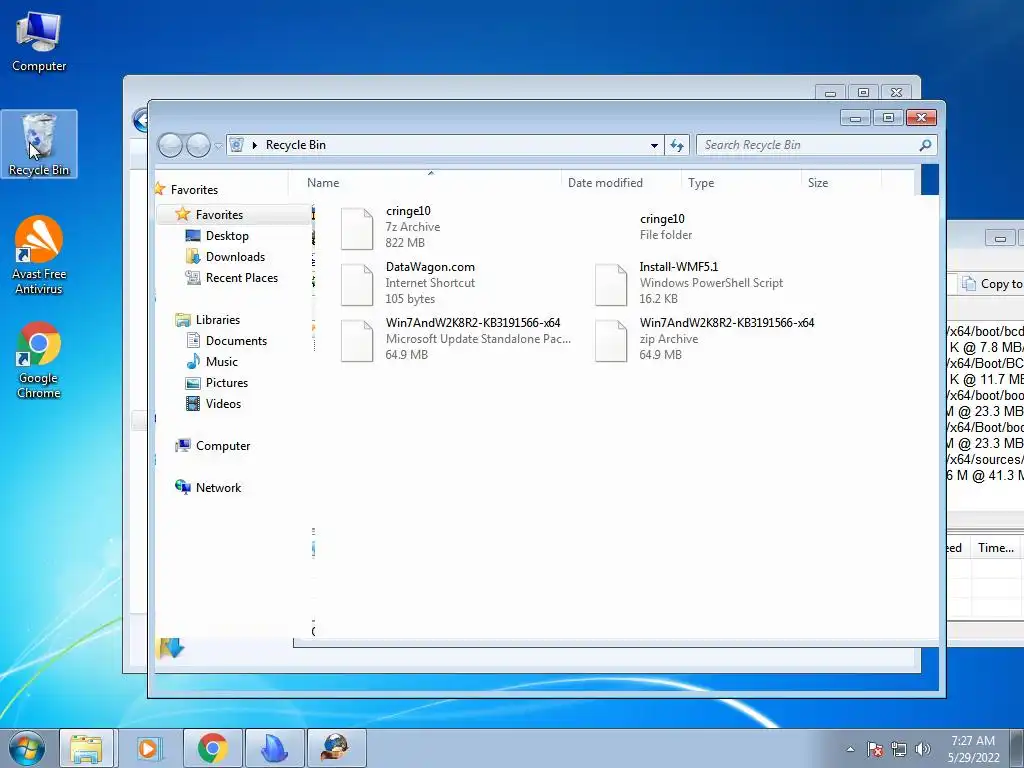Open Recent Places in navigation pane
The image size is (1024, 768).
(242, 278)
